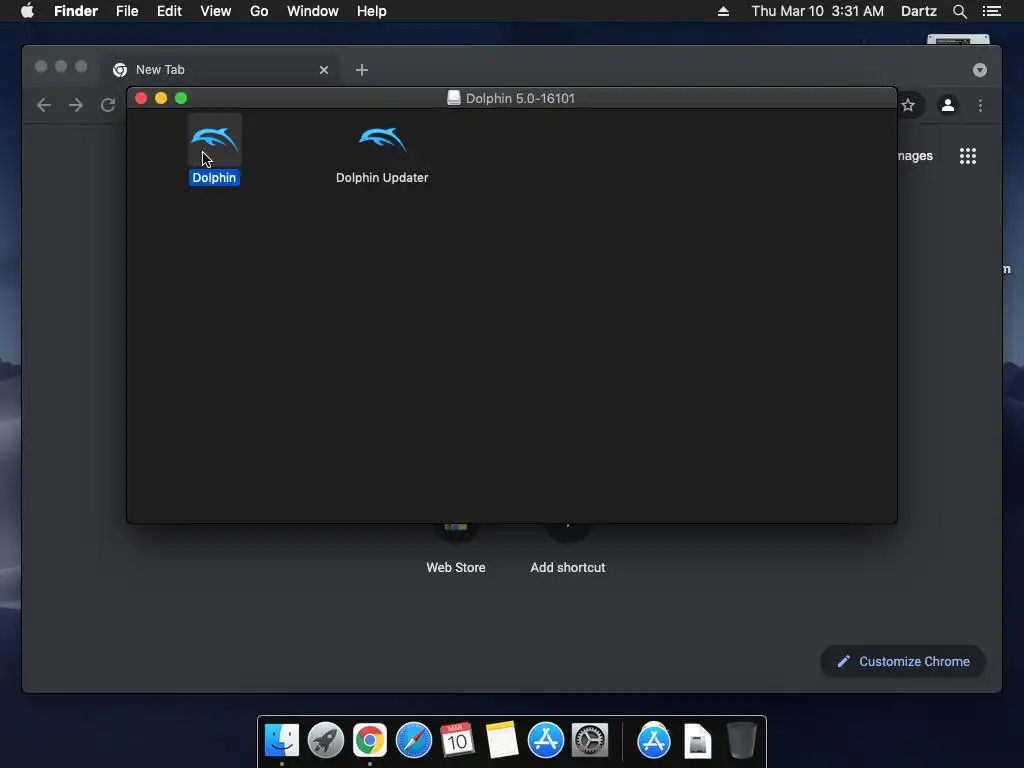Zoom the Dolphin window with green button
This screenshot has height=768, width=1024.
(181, 98)
